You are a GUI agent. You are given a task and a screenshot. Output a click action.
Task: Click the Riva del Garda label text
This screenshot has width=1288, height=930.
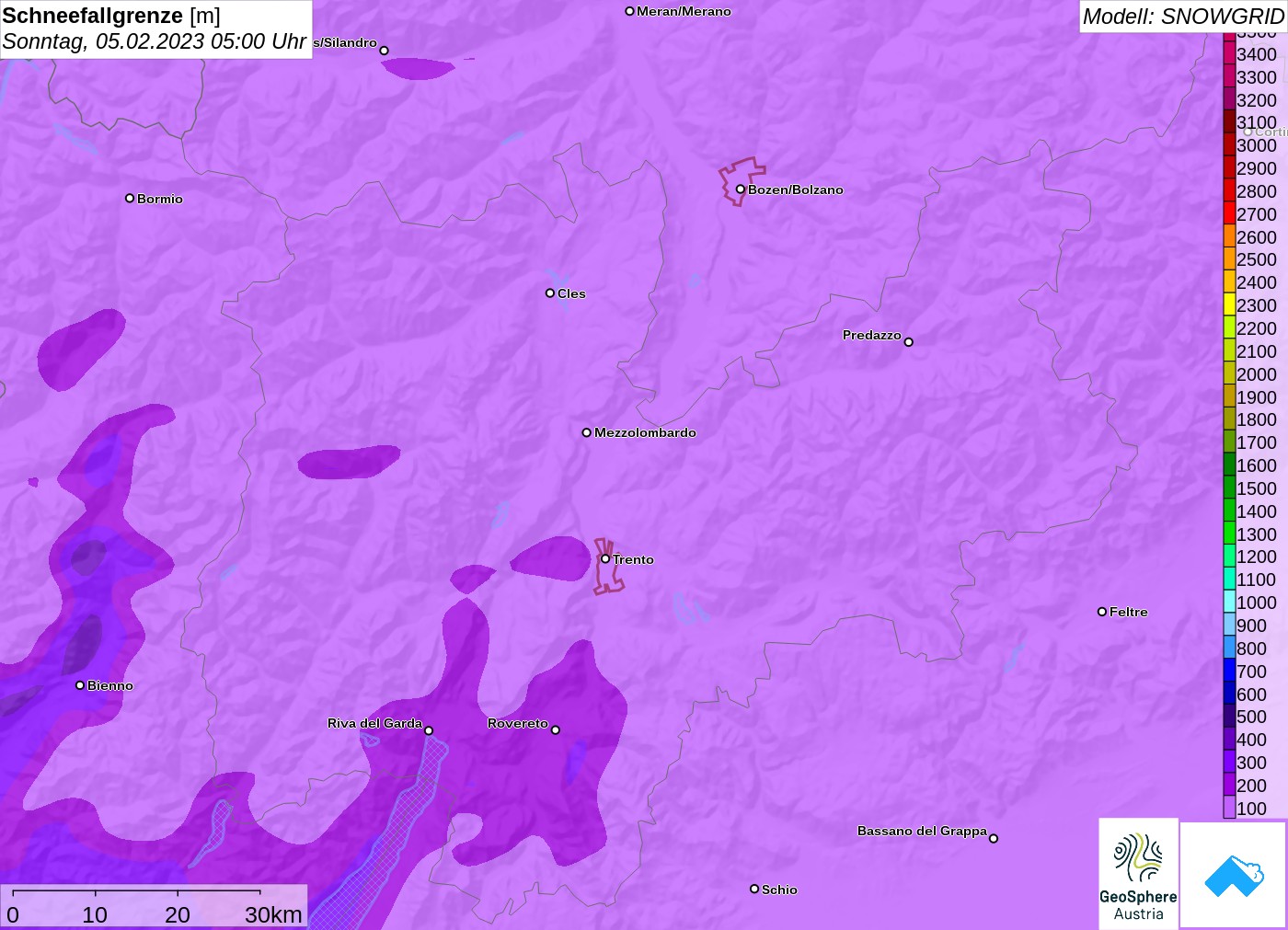374,723
